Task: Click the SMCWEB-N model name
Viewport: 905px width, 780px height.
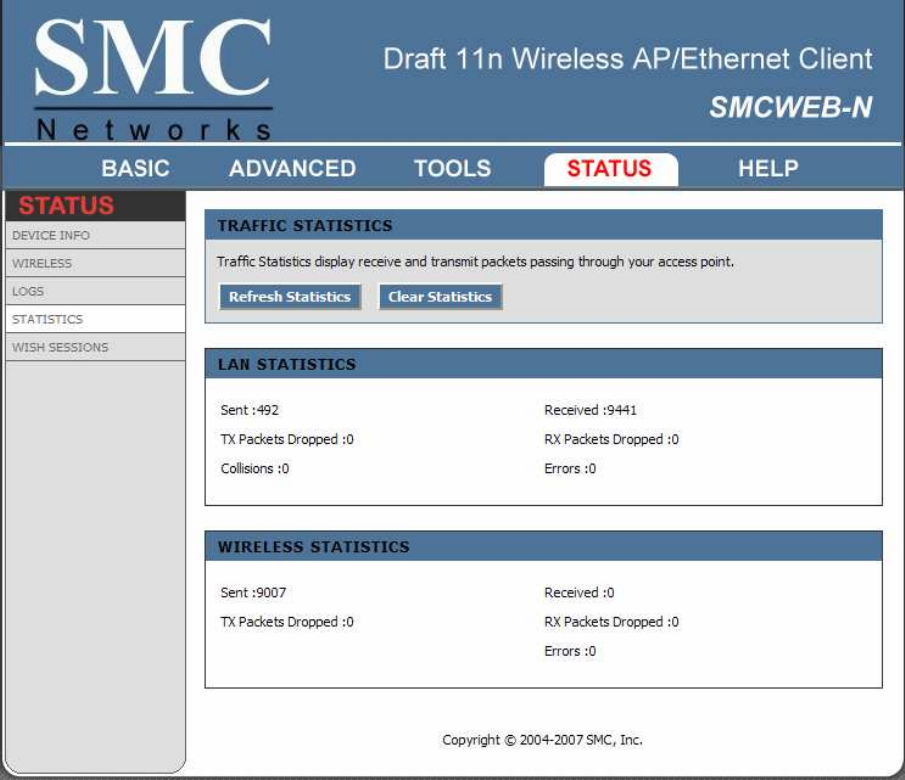Action: tap(791, 107)
